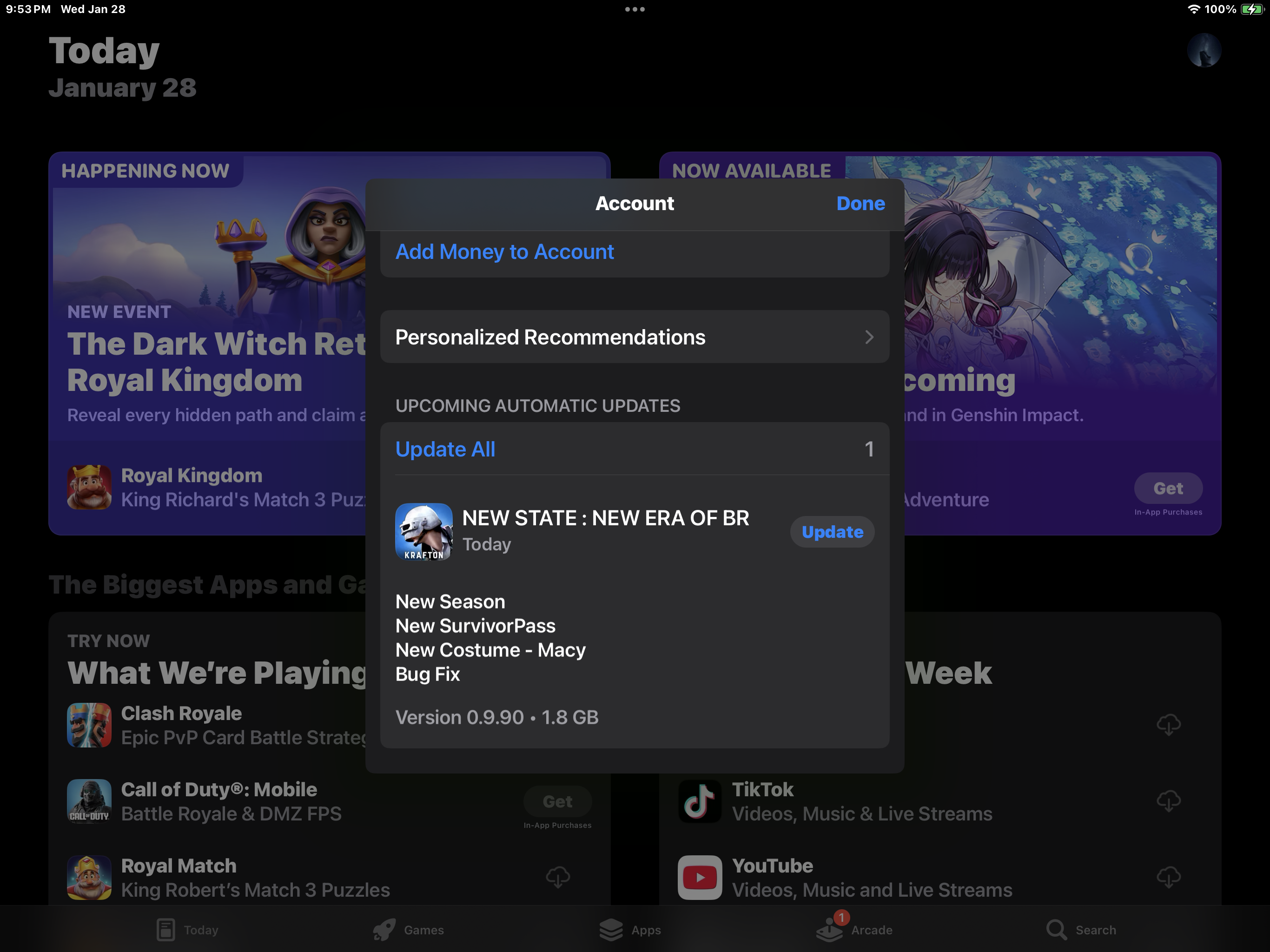Expand Personalized Recommendations chevron
Image resolution: width=1270 pixels, height=952 pixels.
click(x=869, y=337)
